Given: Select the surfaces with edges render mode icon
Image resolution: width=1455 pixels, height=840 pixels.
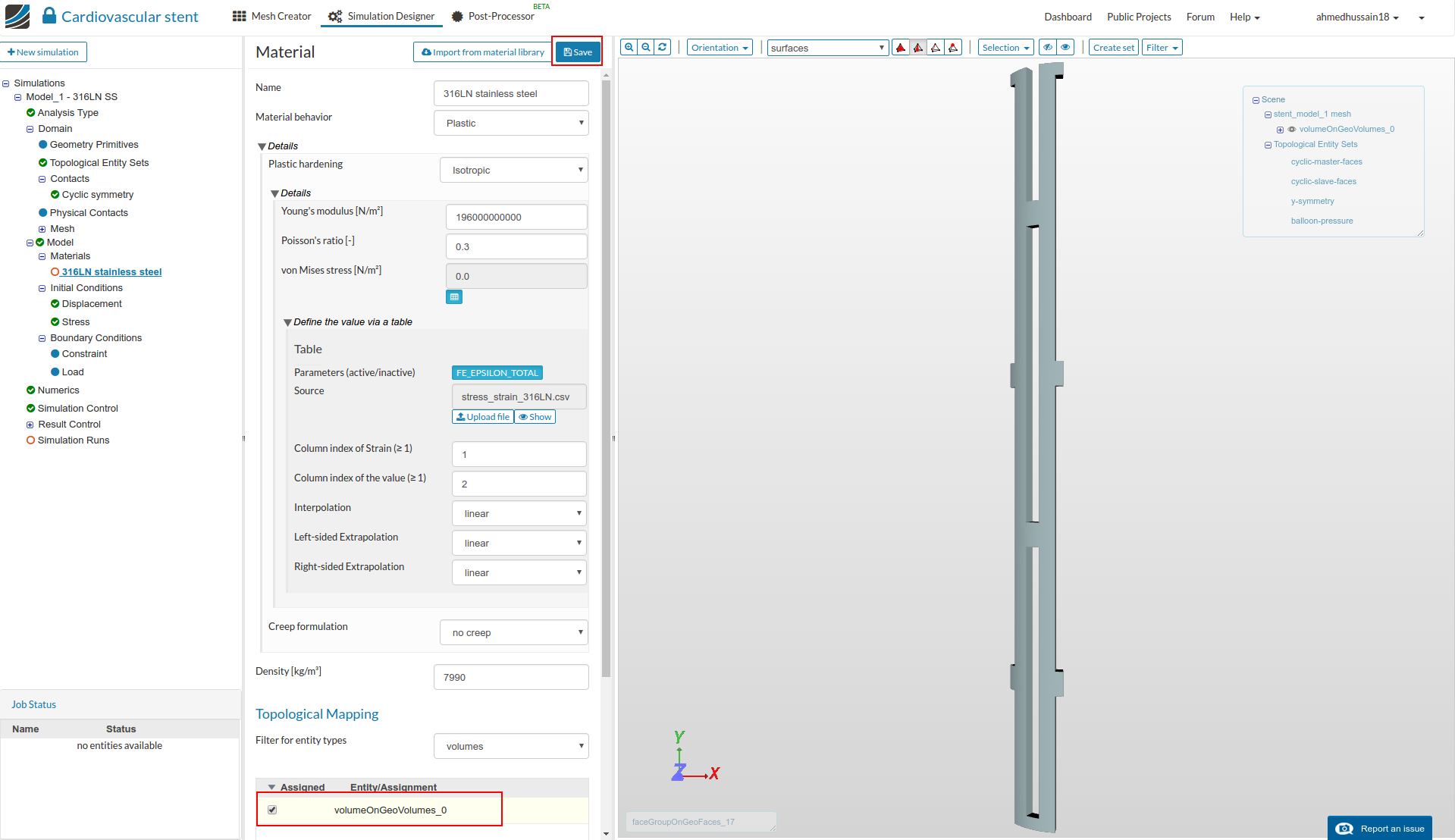Looking at the screenshot, I should point(918,48).
